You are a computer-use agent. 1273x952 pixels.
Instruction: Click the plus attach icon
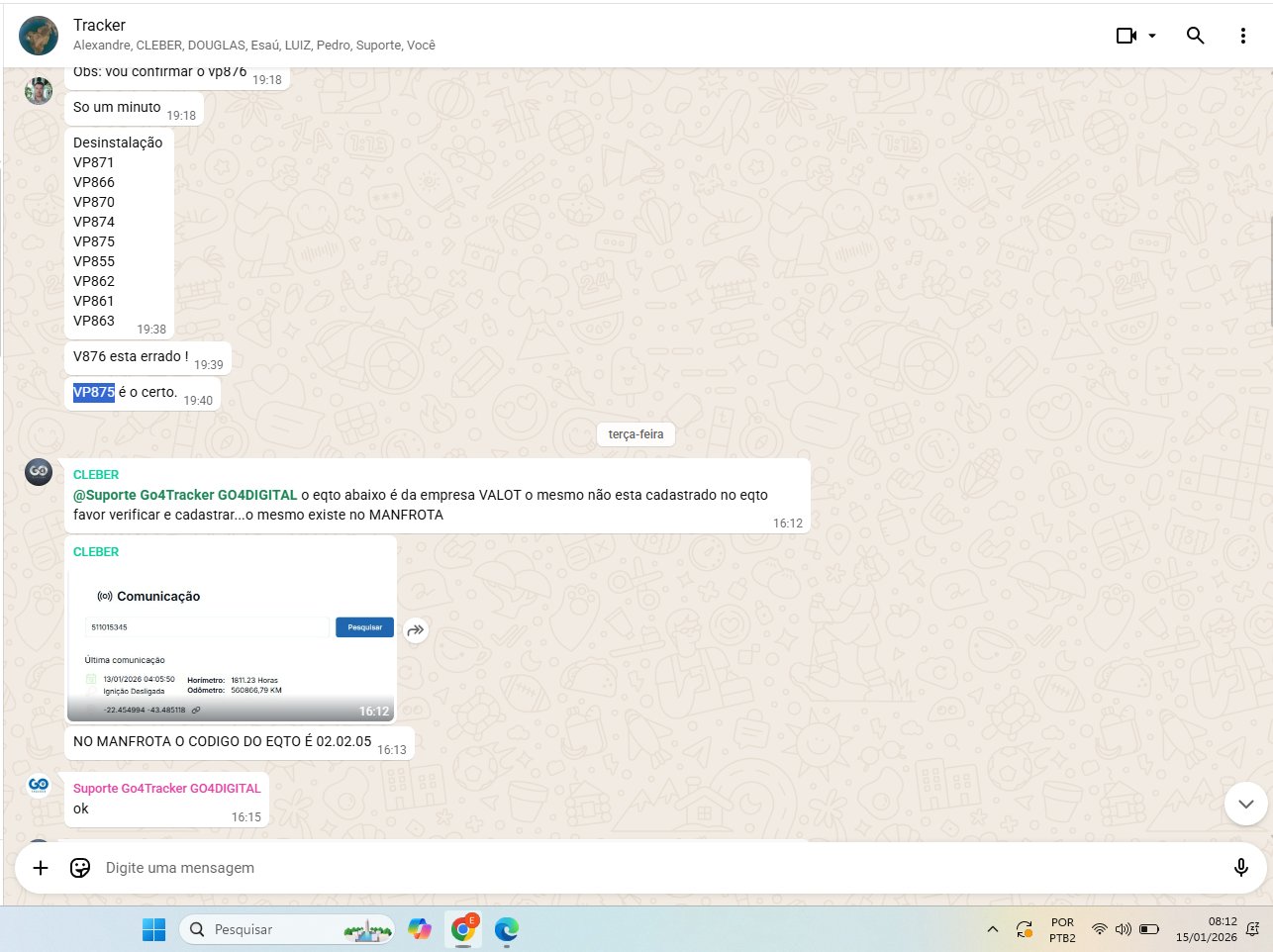pyautogui.click(x=41, y=868)
